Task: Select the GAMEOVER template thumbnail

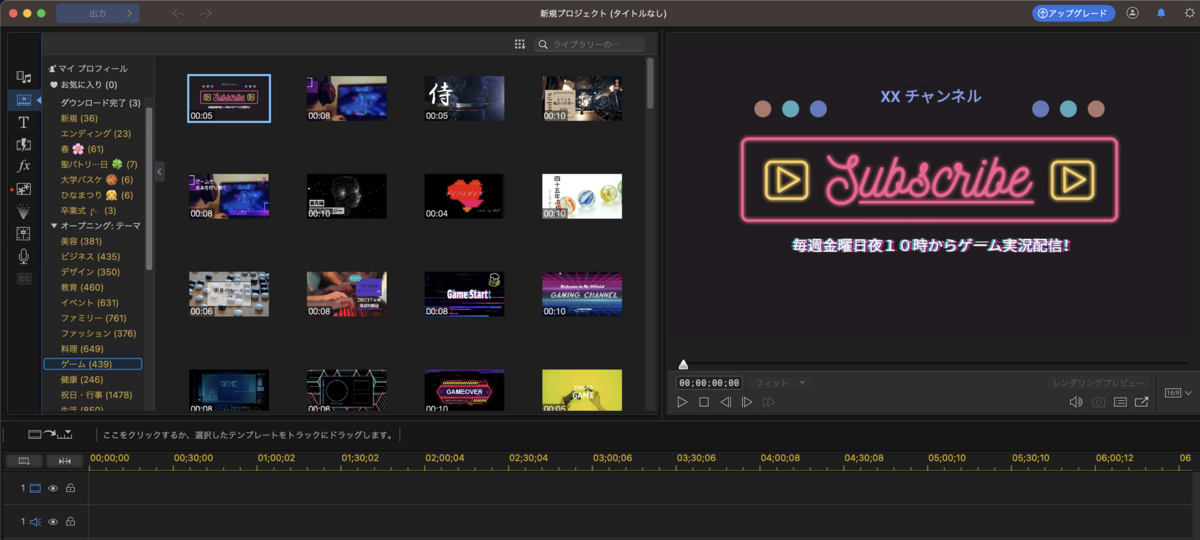Action: pos(464,391)
